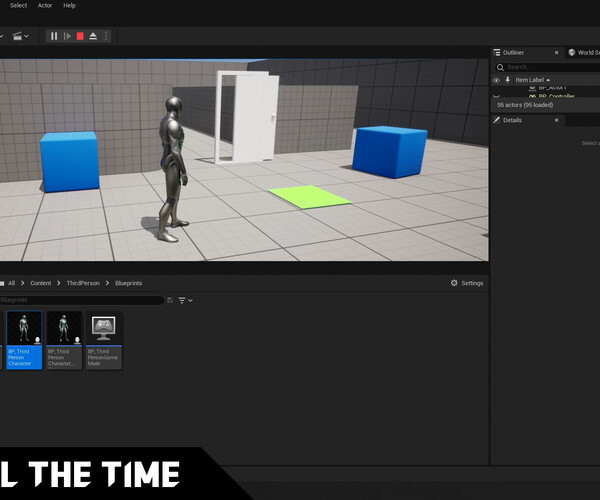Open the asset filter icon
This screenshot has height=500, width=600.
pos(182,300)
